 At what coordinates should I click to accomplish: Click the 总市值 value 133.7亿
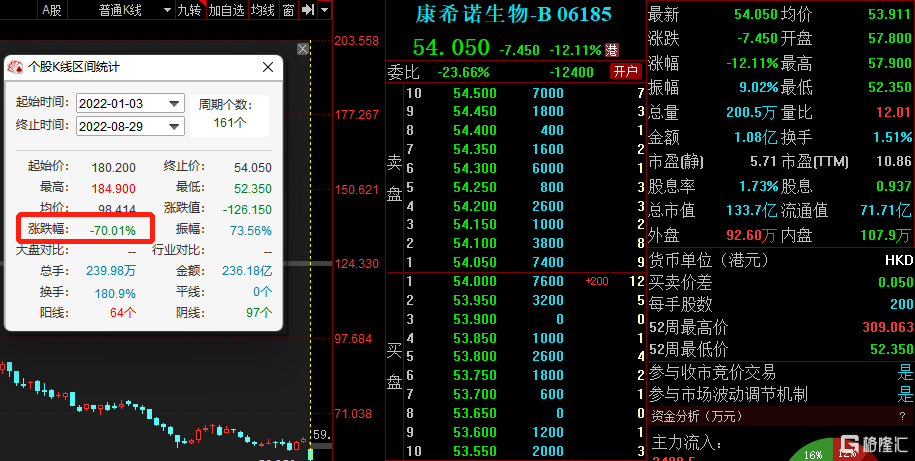[752, 210]
